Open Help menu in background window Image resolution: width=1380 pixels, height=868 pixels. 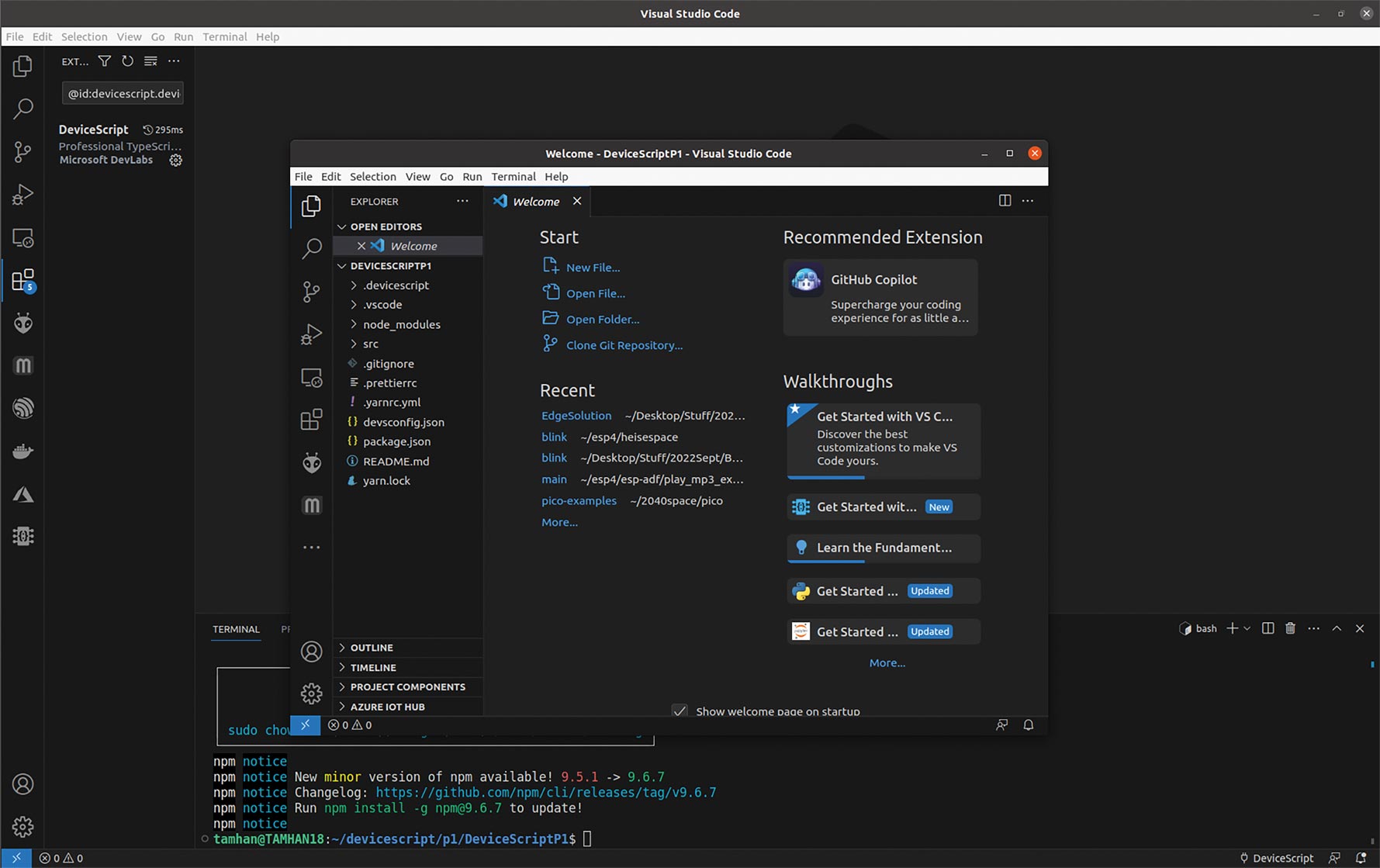click(268, 36)
